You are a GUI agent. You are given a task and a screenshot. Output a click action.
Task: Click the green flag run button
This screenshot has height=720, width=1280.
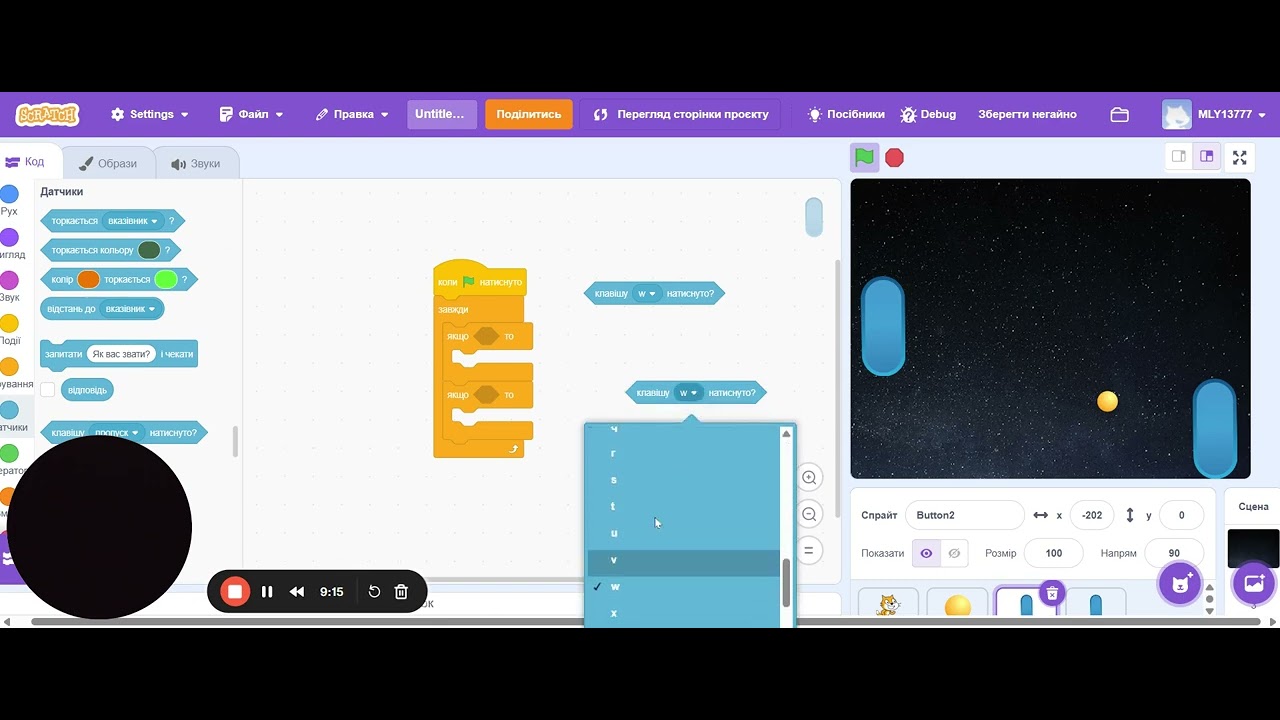[865, 157]
